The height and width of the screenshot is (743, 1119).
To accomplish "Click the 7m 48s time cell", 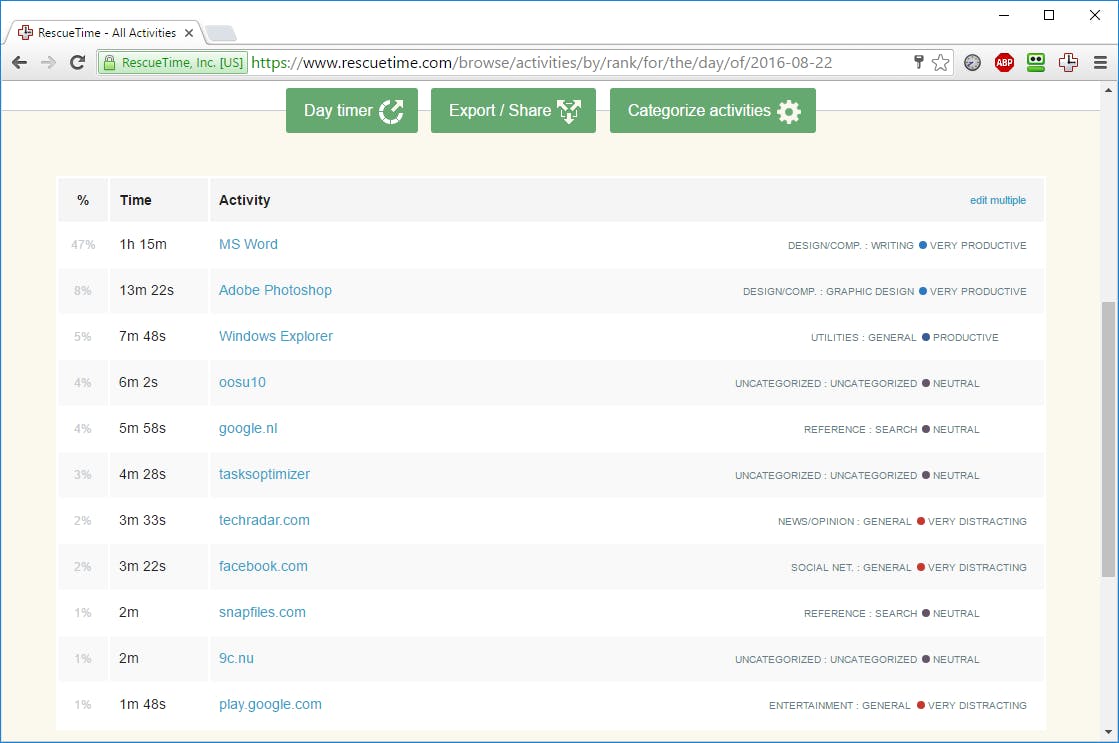I will [x=142, y=336].
